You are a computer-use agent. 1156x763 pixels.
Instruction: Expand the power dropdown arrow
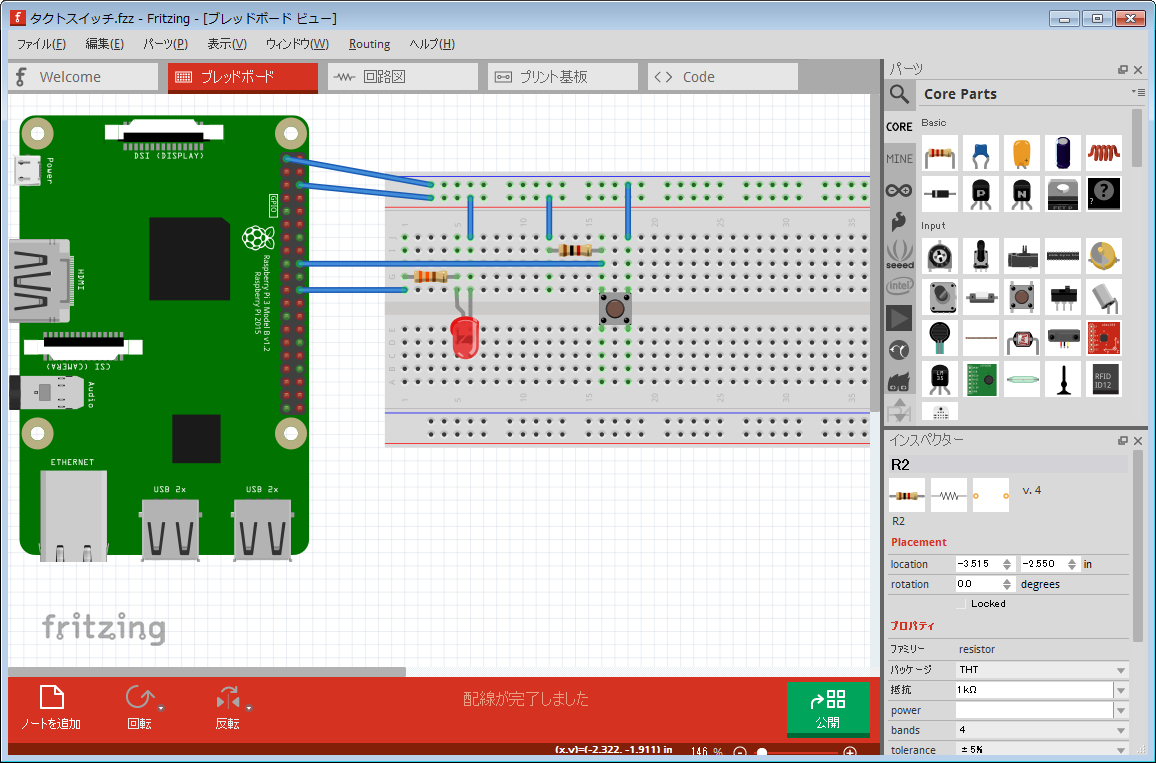coord(1121,711)
